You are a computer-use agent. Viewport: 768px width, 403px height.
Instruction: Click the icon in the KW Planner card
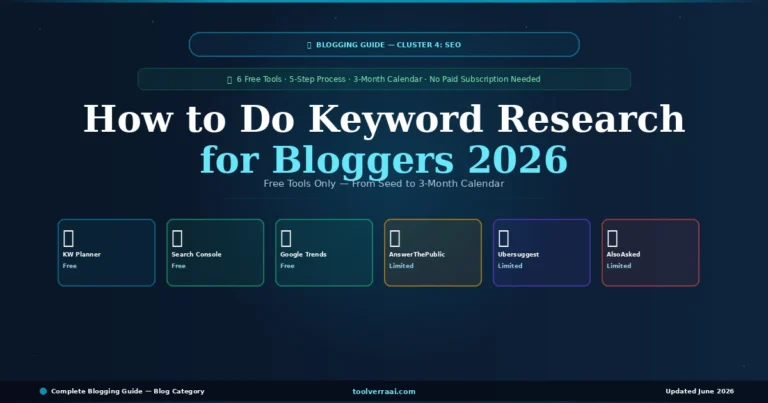click(x=69, y=238)
